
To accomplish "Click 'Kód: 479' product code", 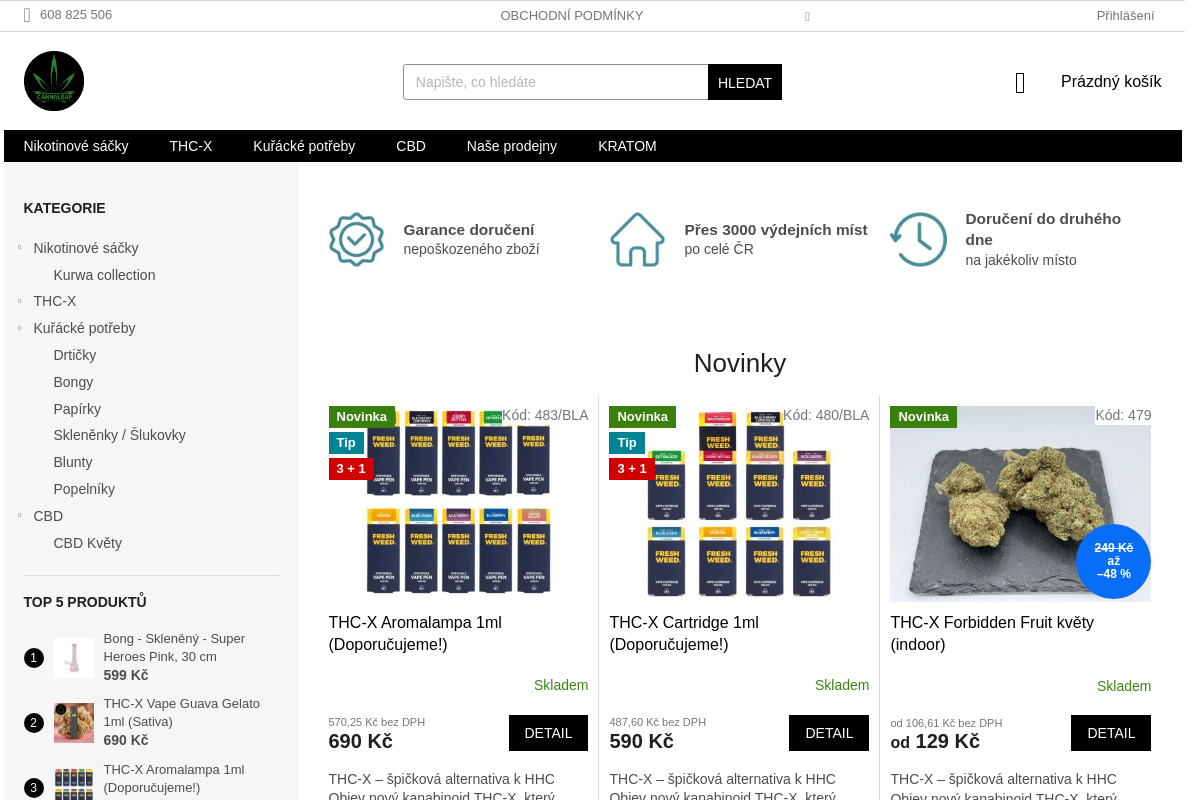I will tap(1123, 415).
